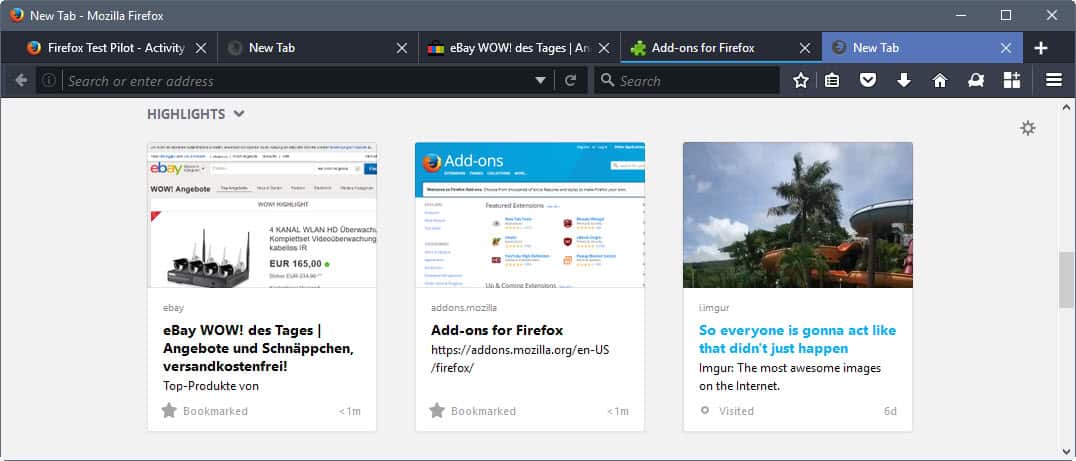Click bookmark star on Add-ons card
The width and height of the screenshot is (1076, 461).
[x=436, y=410]
